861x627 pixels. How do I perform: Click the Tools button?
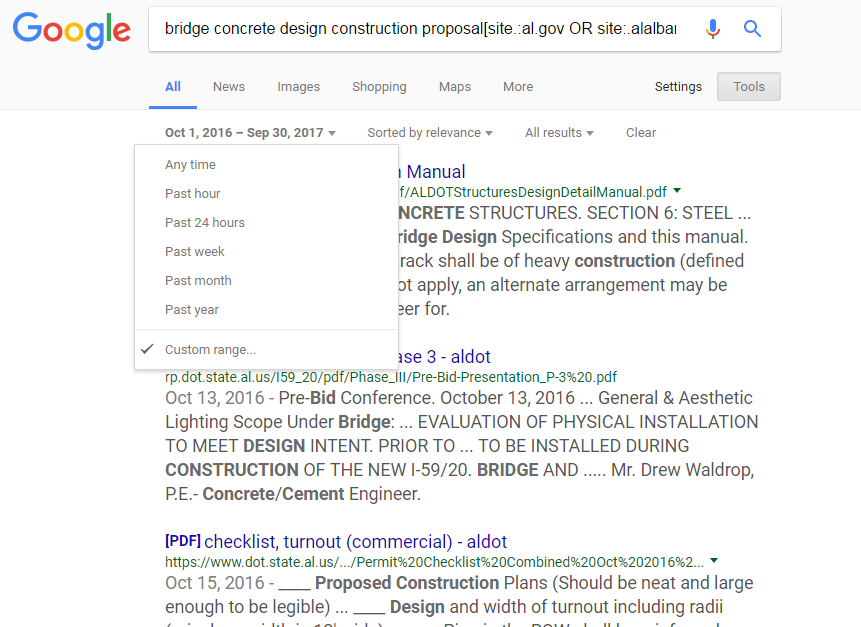[749, 87]
